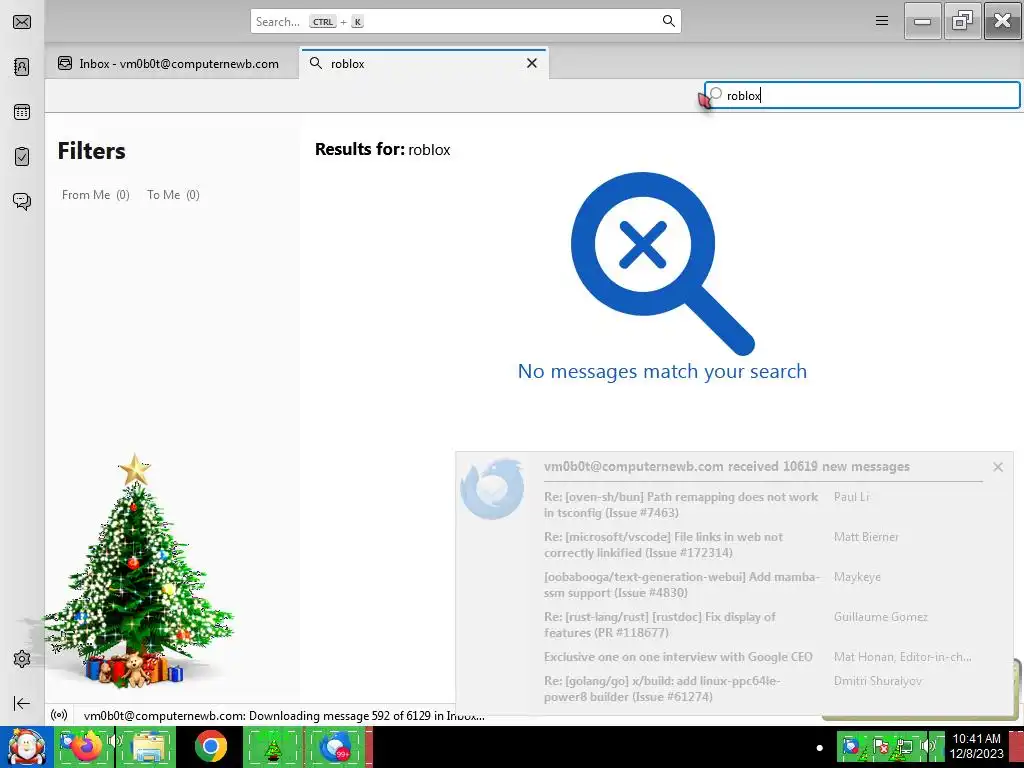1024x768 pixels.
Task: Click the 'Results for: roblox' heading
Action: pos(383,150)
